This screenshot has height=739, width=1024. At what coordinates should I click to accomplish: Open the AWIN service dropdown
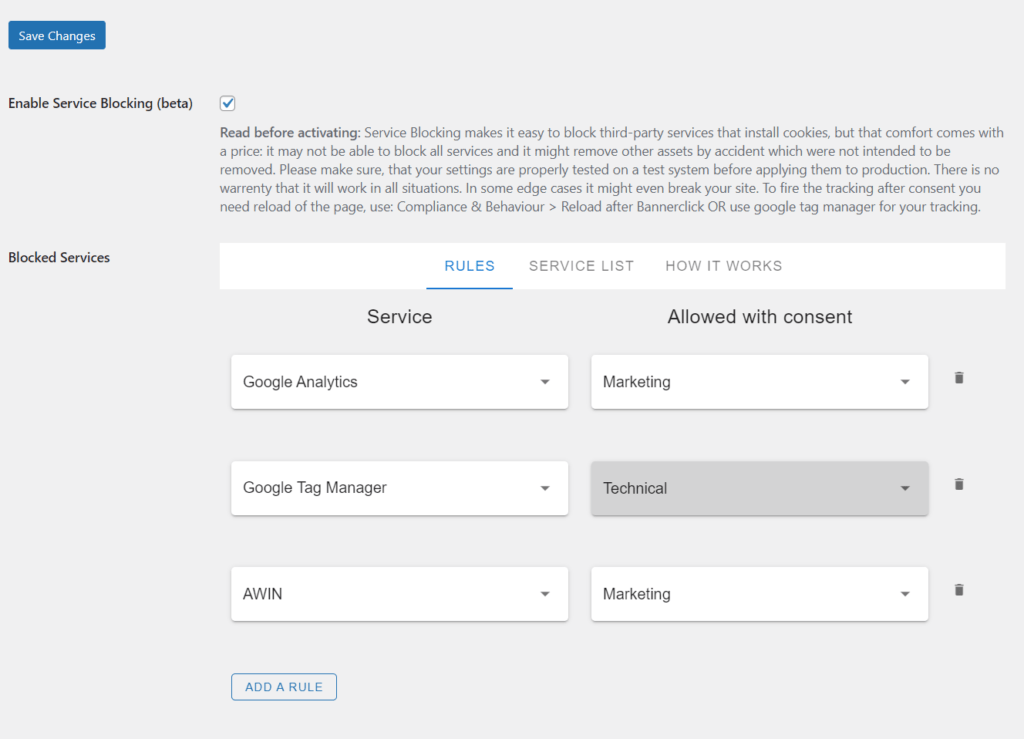pyautogui.click(x=400, y=594)
